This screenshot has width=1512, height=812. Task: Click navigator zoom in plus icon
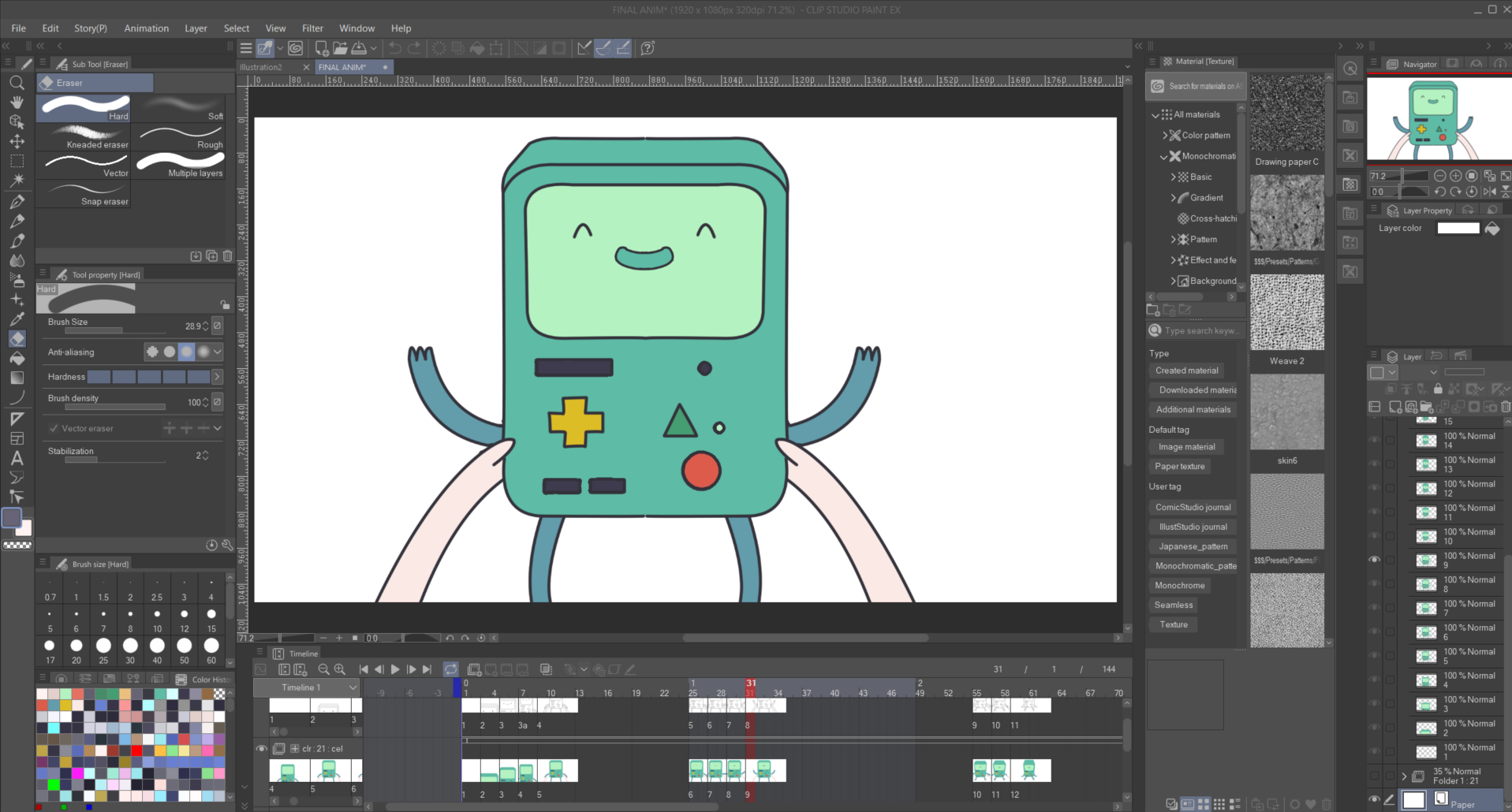(x=1456, y=176)
